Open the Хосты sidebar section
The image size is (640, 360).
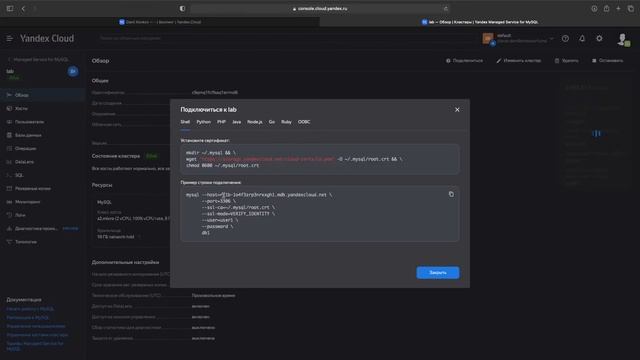point(42,109)
